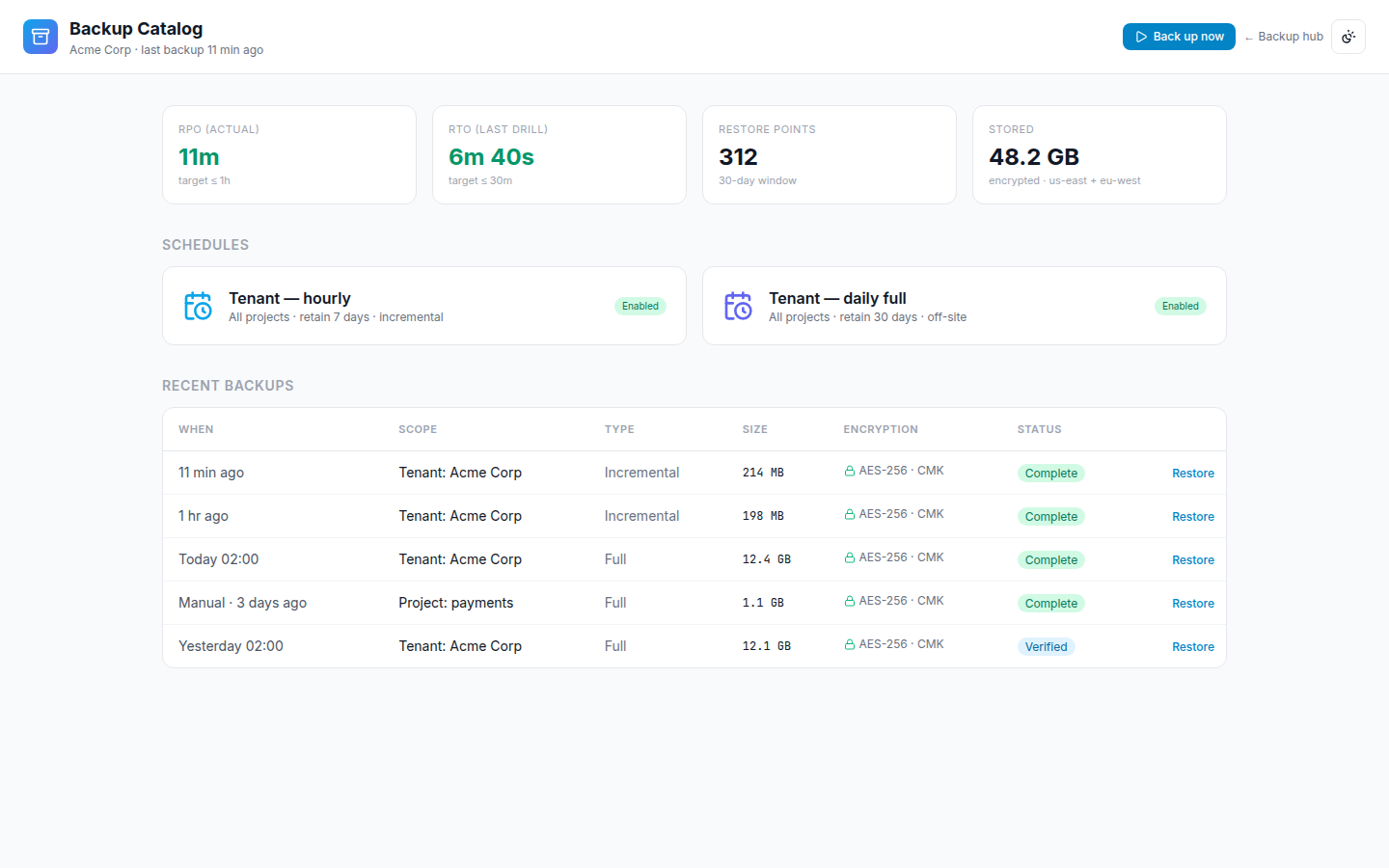Click lock icon in Manual 3 days ago row
Image resolution: width=1389 pixels, height=868 pixels.
[x=850, y=602]
